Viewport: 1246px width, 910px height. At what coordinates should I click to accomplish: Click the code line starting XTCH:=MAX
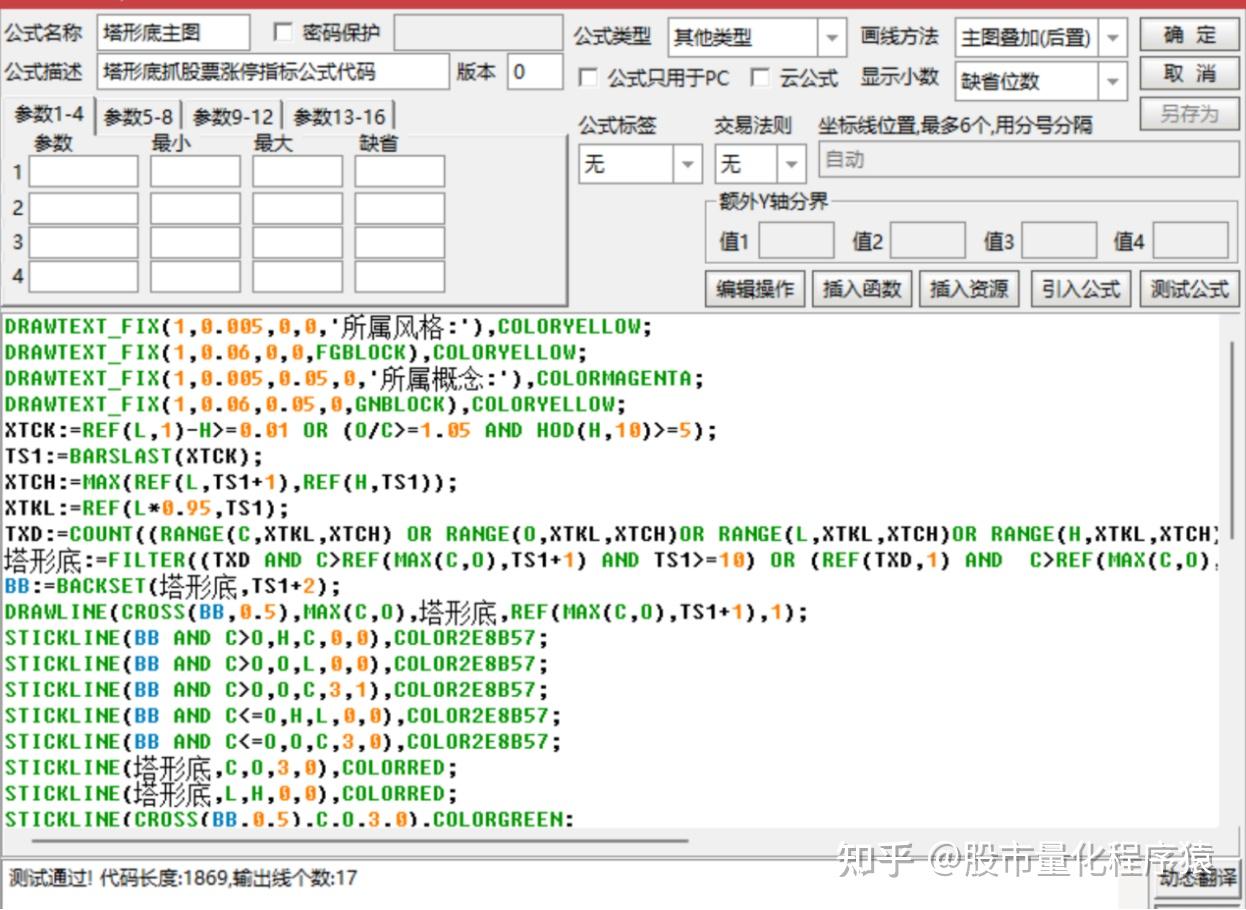tap(231, 482)
